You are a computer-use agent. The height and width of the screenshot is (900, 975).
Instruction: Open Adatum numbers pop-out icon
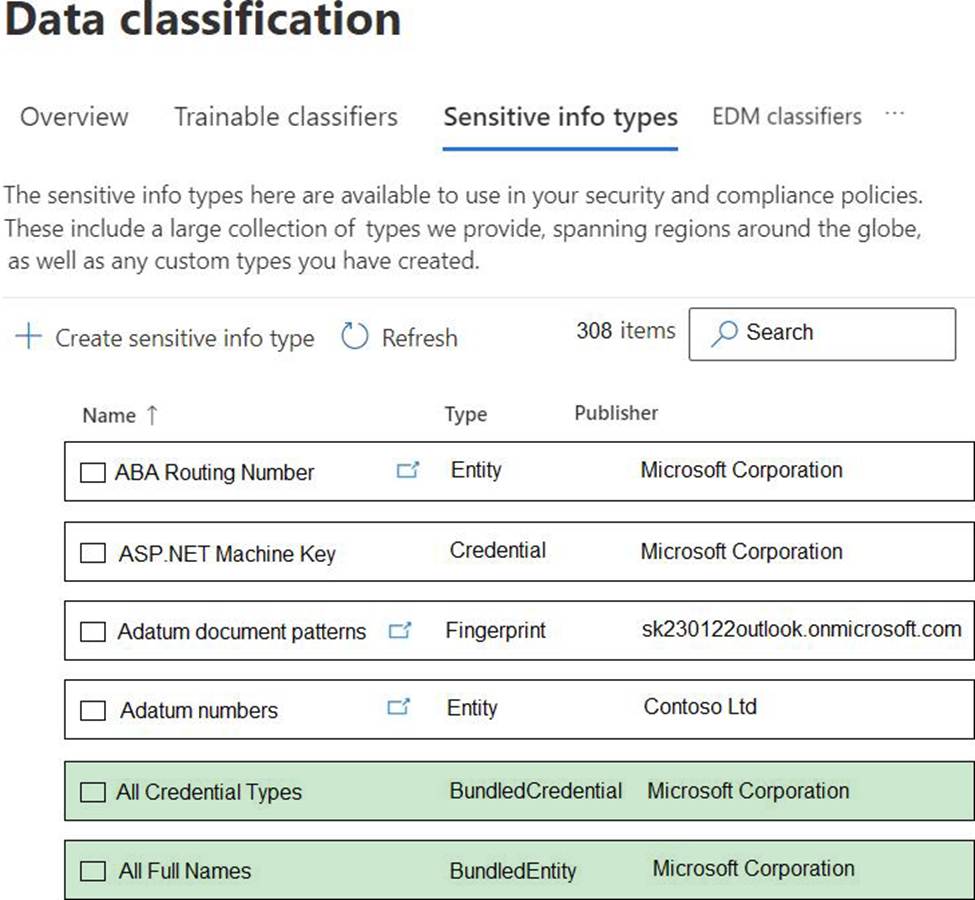pyautogui.click(x=398, y=708)
